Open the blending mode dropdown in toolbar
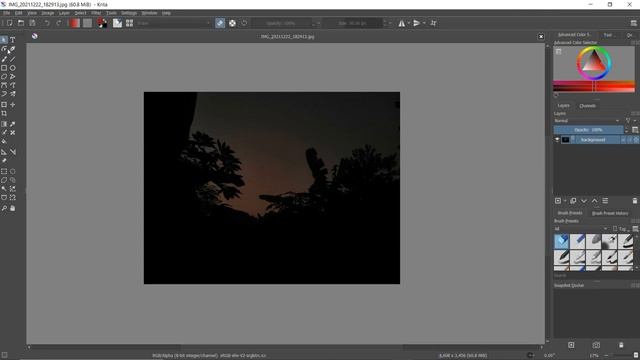This screenshot has height=360, width=640. tap(173, 23)
